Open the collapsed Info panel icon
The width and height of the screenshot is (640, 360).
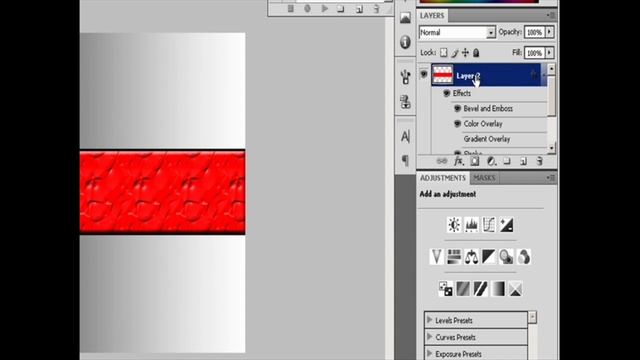click(405, 42)
